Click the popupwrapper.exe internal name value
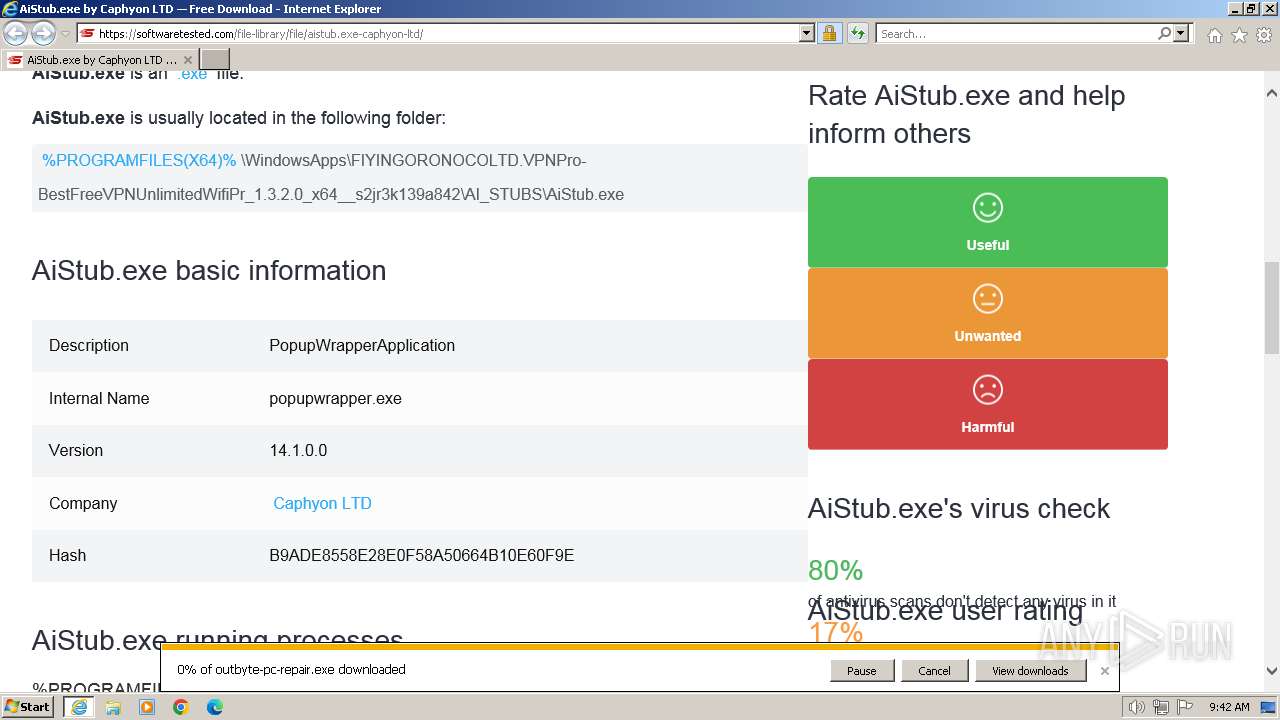1280x720 pixels. tap(335, 398)
